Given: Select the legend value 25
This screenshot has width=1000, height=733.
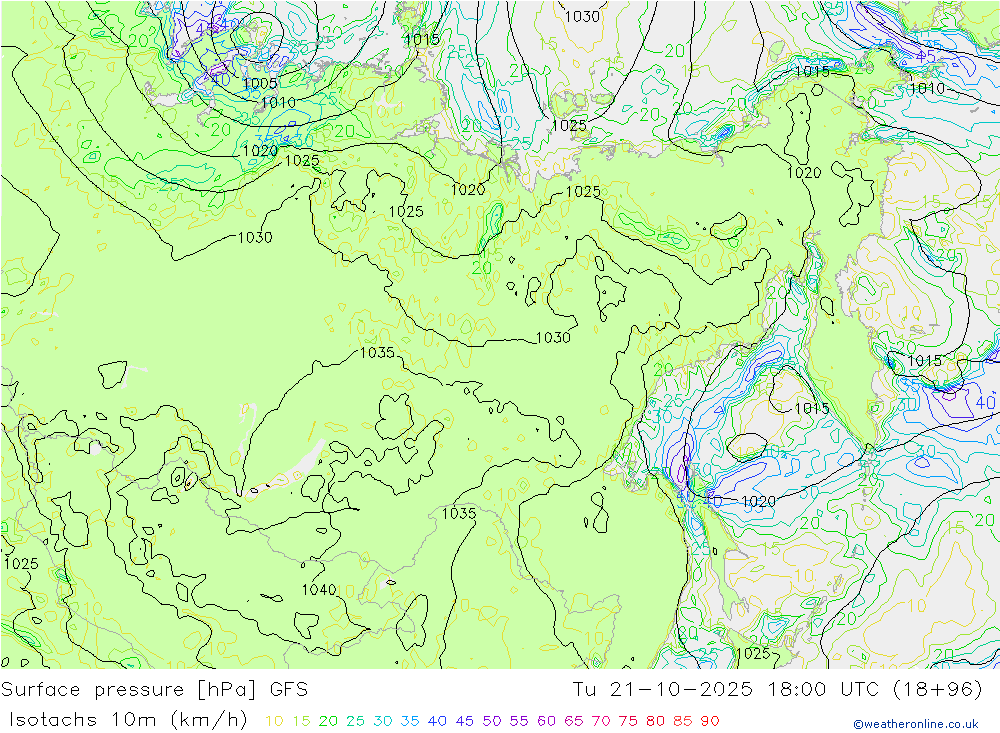Looking at the screenshot, I should click(x=356, y=722).
